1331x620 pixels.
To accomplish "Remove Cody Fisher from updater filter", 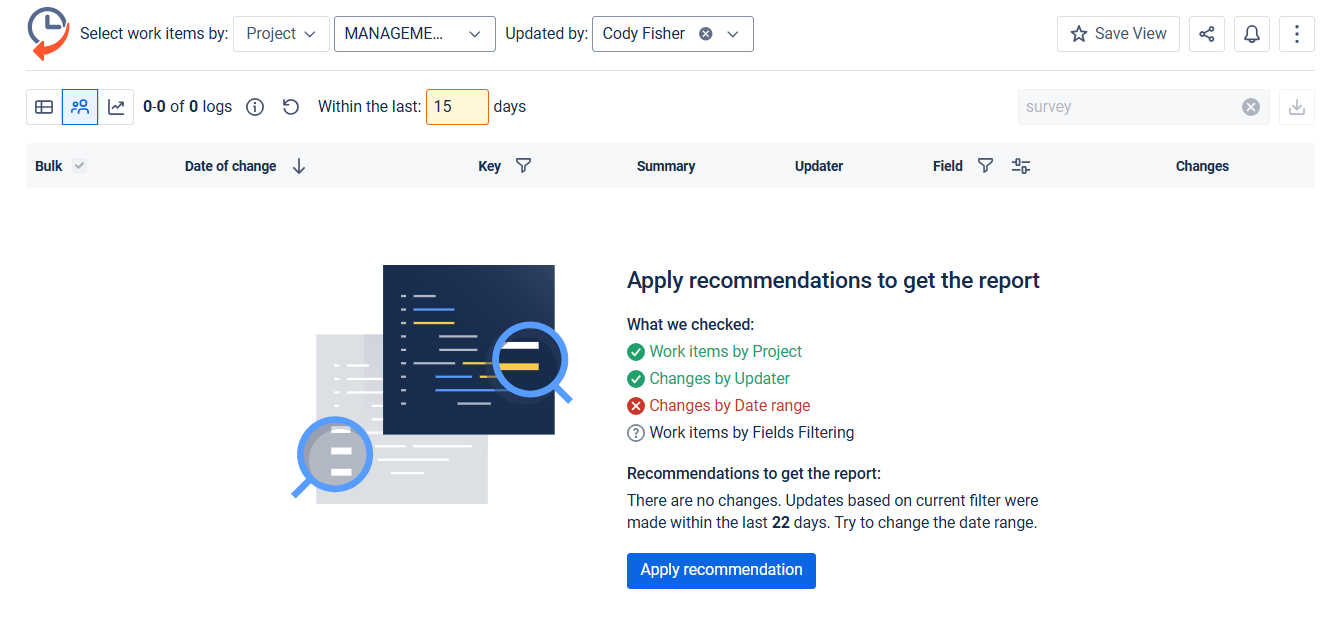I will (706, 34).
